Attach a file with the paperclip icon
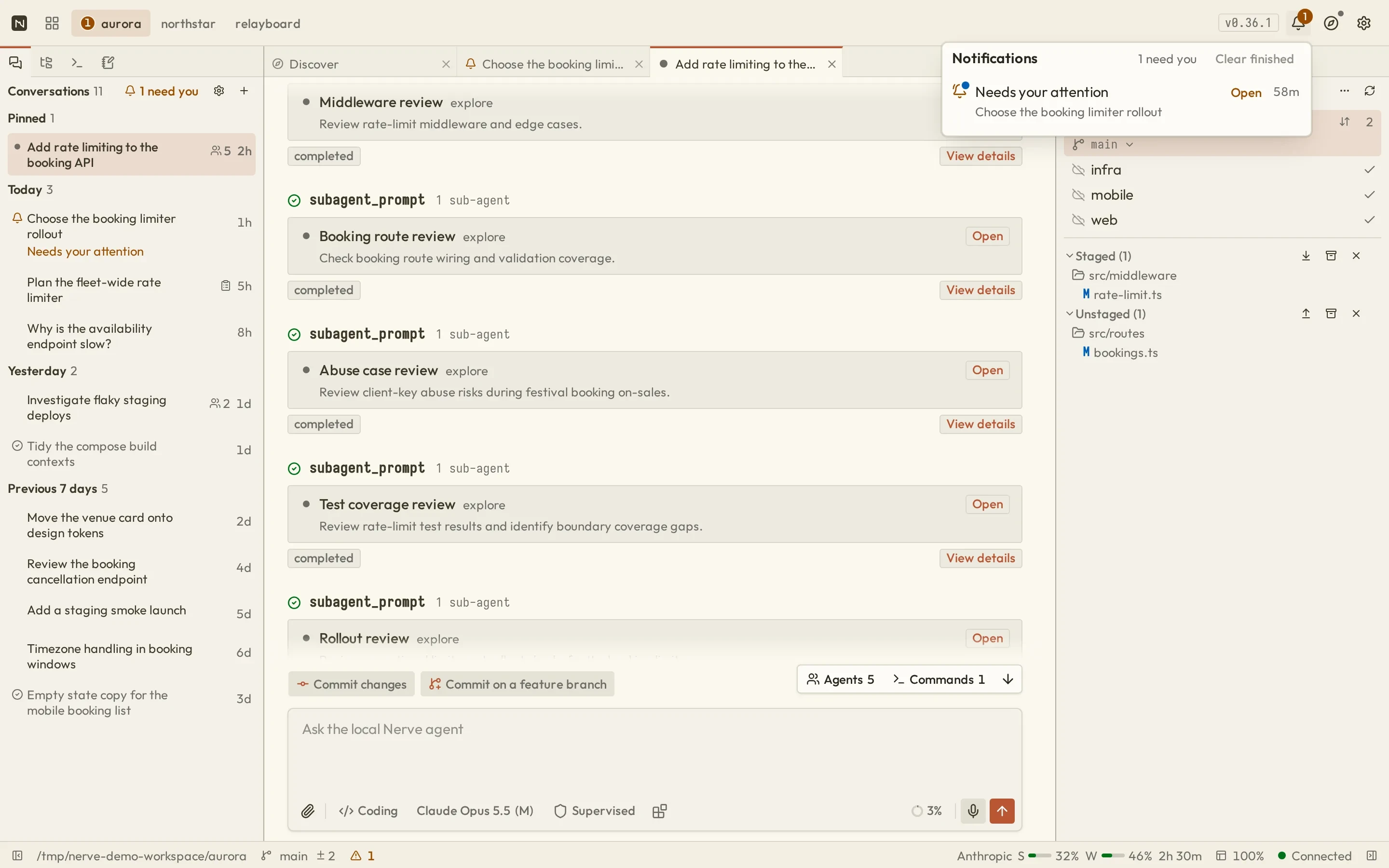Image resolution: width=1389 pixels, height=868 pixels. coord(308,811)
